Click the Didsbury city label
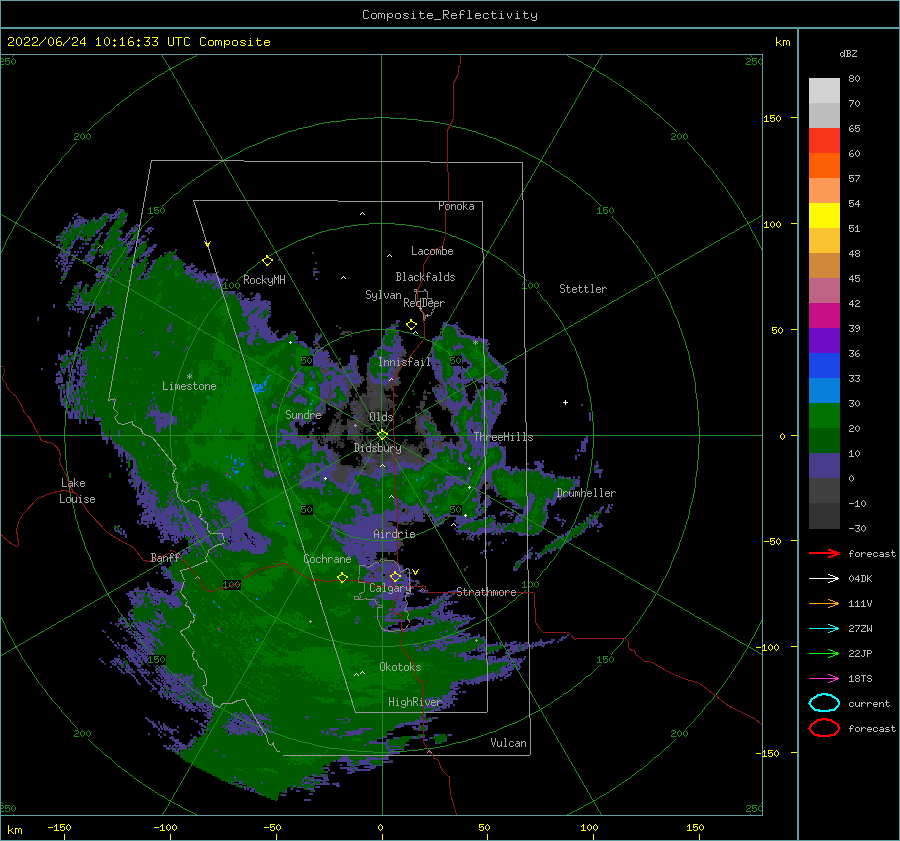Image resolution: width=900 pixels, height=841 pixels. [x=378, y=448]
